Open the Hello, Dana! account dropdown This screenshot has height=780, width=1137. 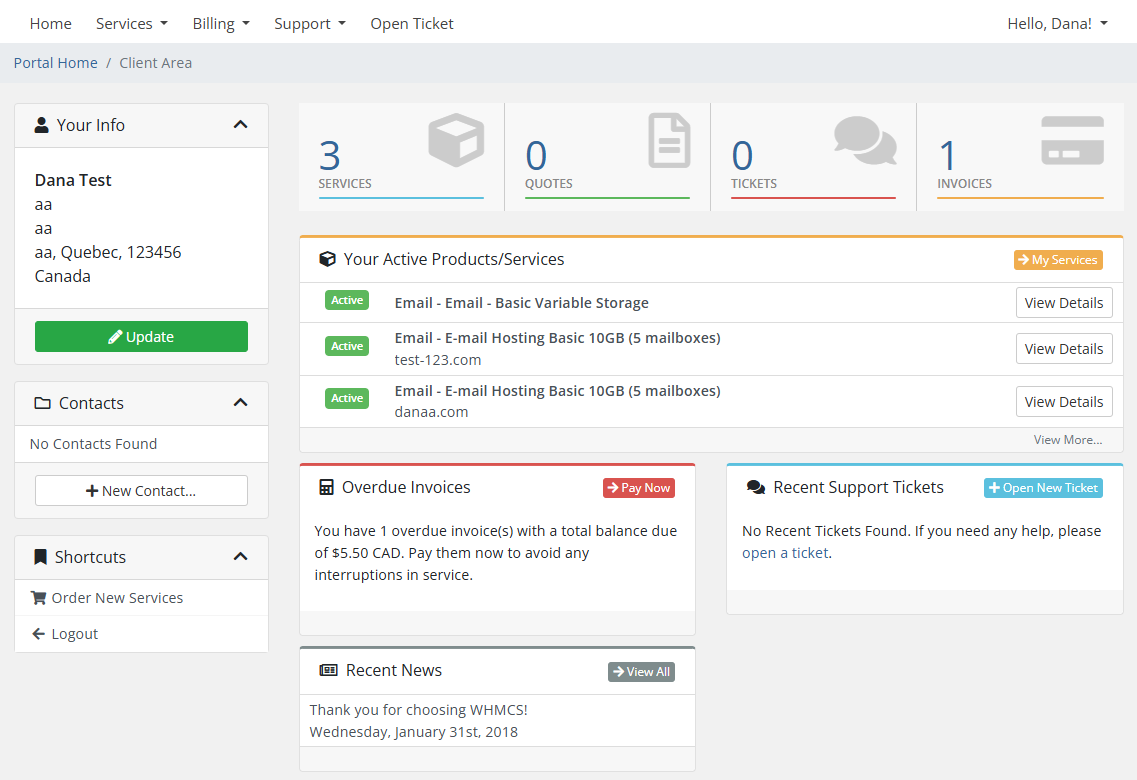pyautogui.click(x=1058, y=23)
